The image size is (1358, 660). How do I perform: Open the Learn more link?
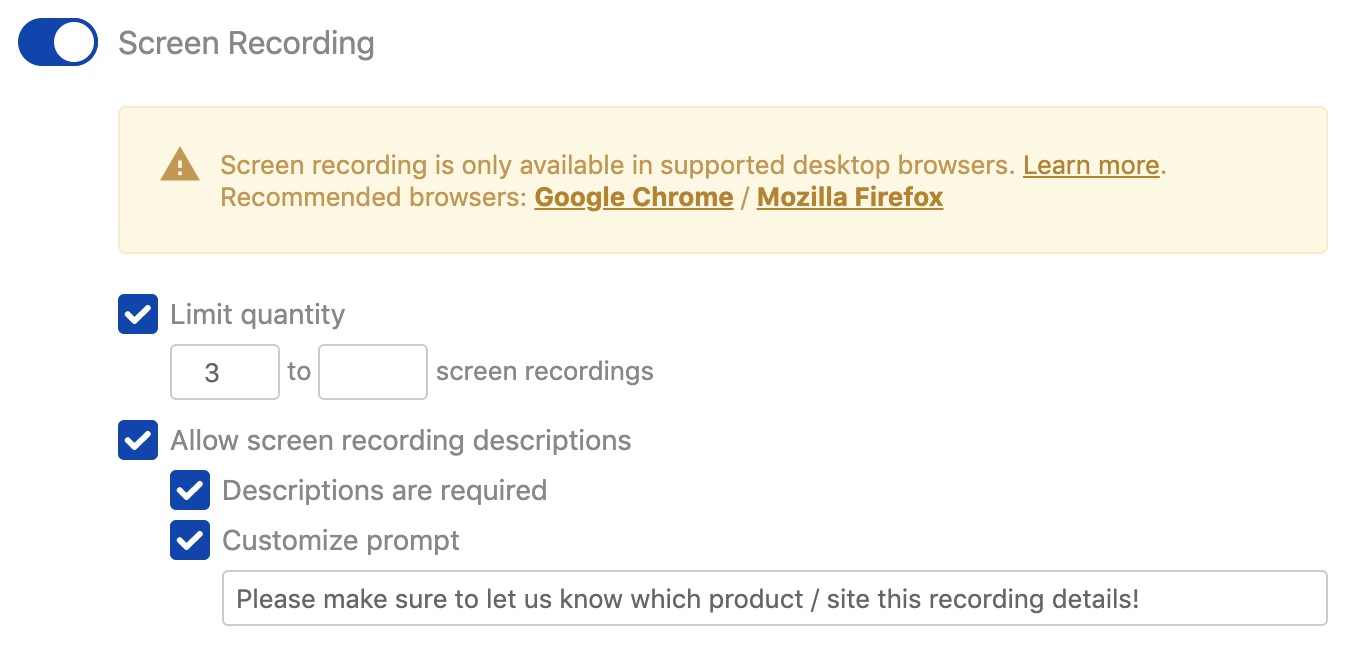click(x=1090, y=164)
